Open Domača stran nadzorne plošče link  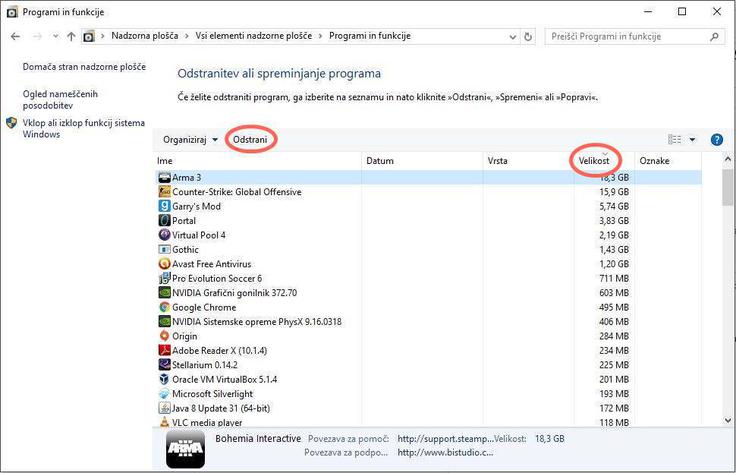[84, 67]
